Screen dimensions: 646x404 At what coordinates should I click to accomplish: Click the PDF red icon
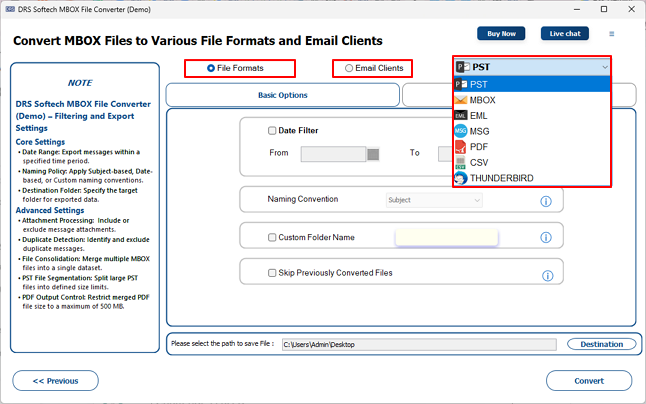[461, 147]
